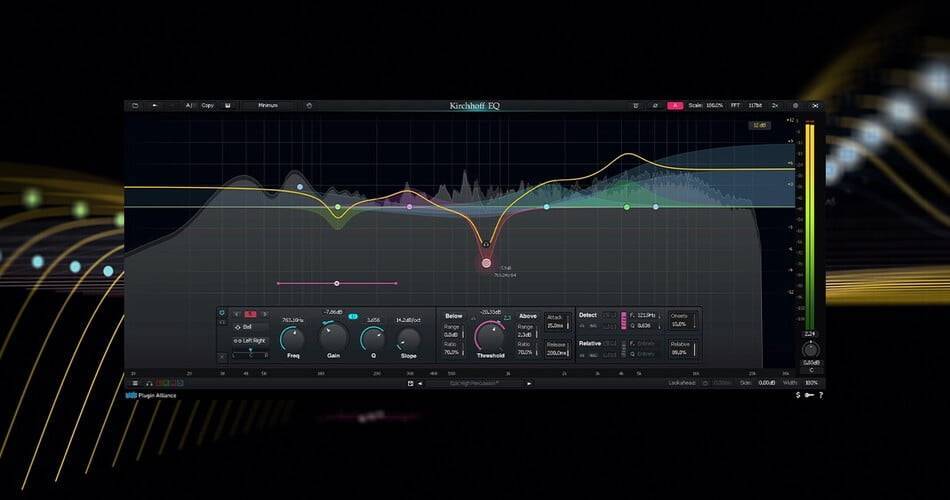This screenshot has height=500, width=950.
Task: Open the Minimum phase mode dropdown
Action: [x=268, y=105]
